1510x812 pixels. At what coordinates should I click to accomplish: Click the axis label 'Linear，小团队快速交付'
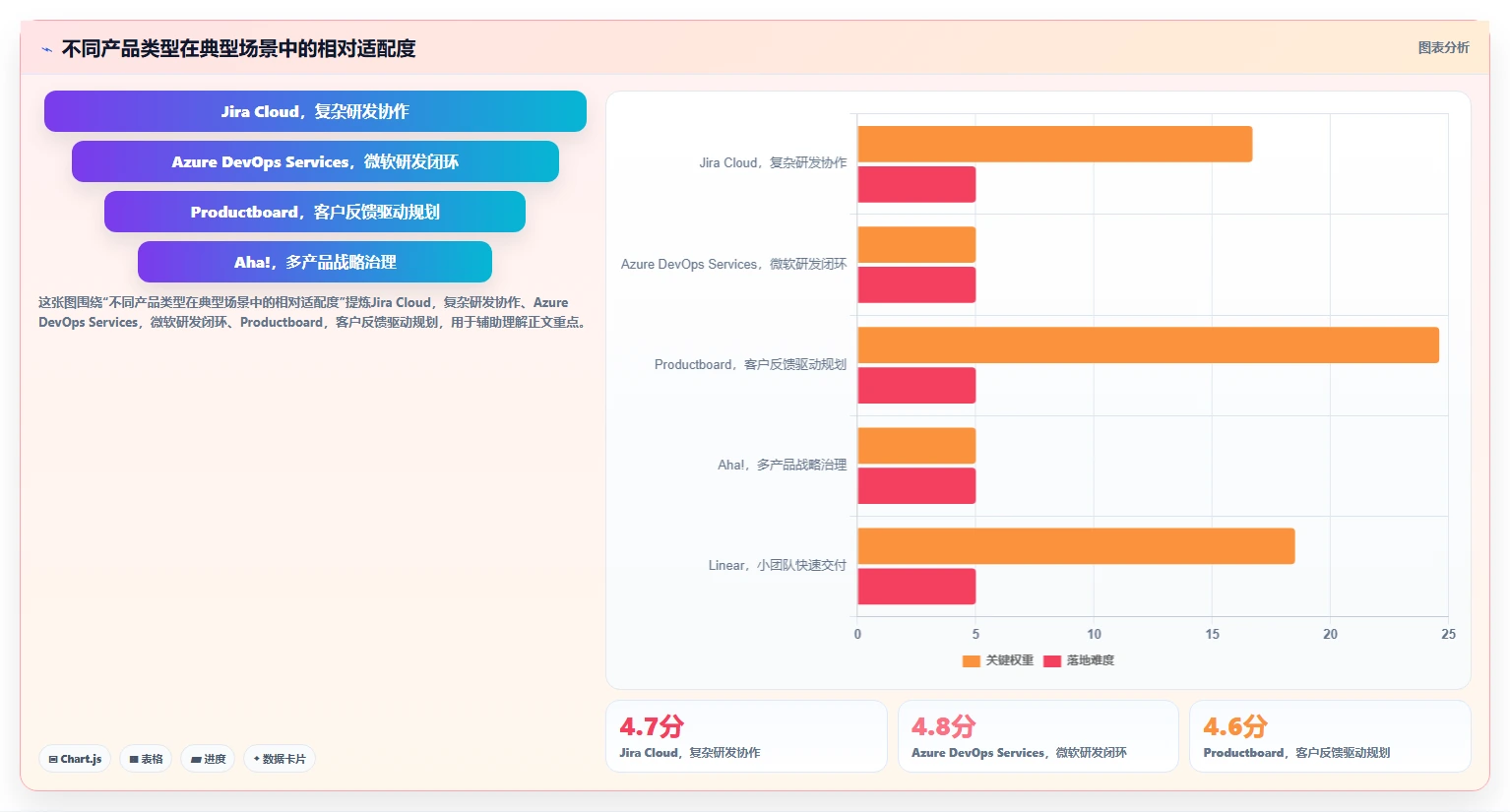[x=777, y=565]
